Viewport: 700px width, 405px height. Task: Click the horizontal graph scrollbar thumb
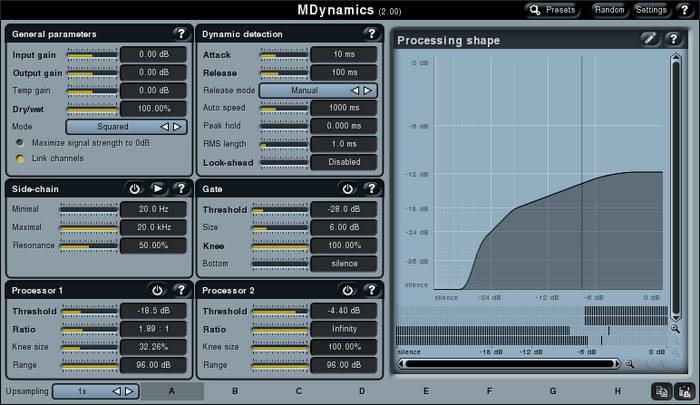coord(509,364)
